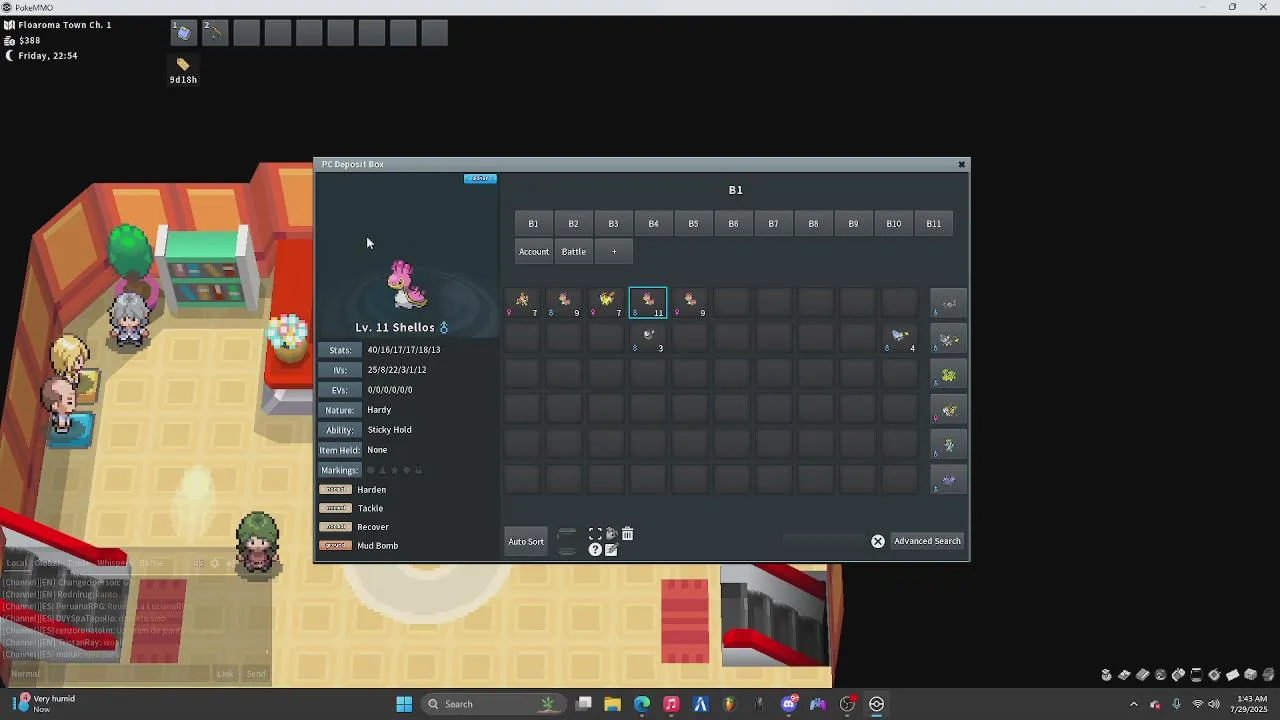Switch to box tab B5
Viewport: 1280px width, 720px height.
tap(693, 224)
